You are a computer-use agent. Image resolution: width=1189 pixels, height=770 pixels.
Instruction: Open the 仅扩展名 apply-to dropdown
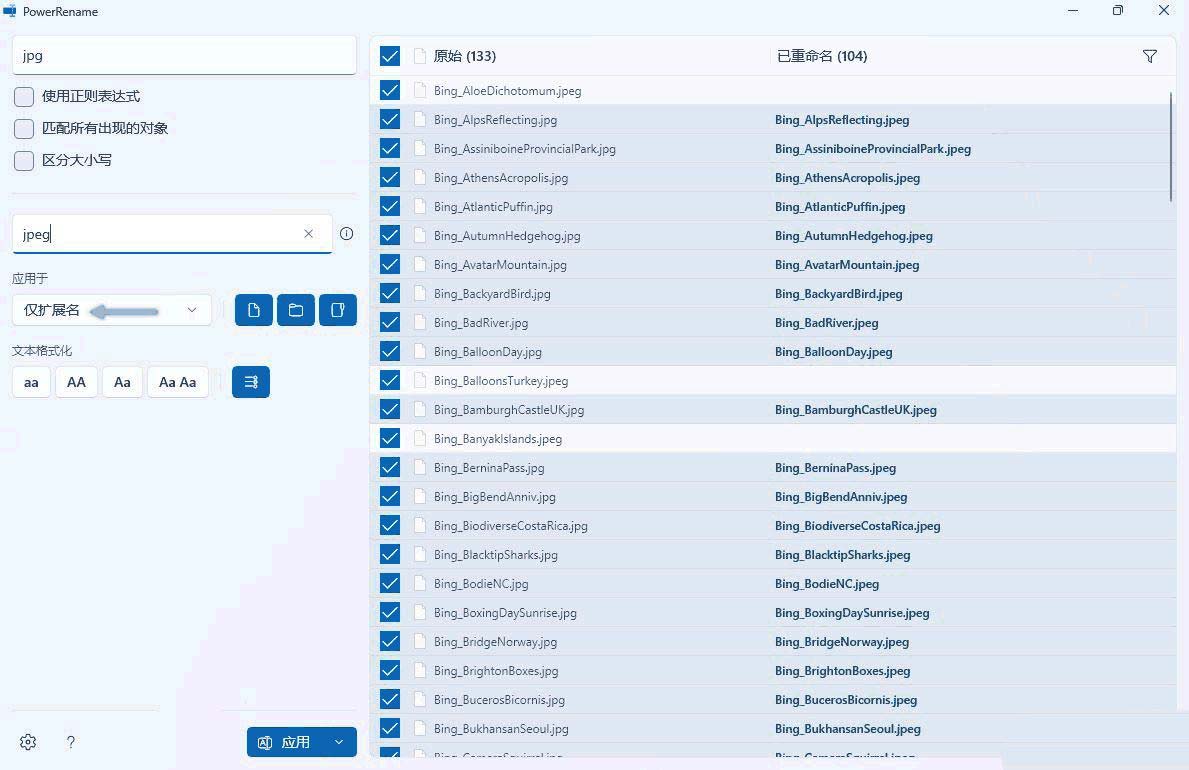[x=112, y=310]
